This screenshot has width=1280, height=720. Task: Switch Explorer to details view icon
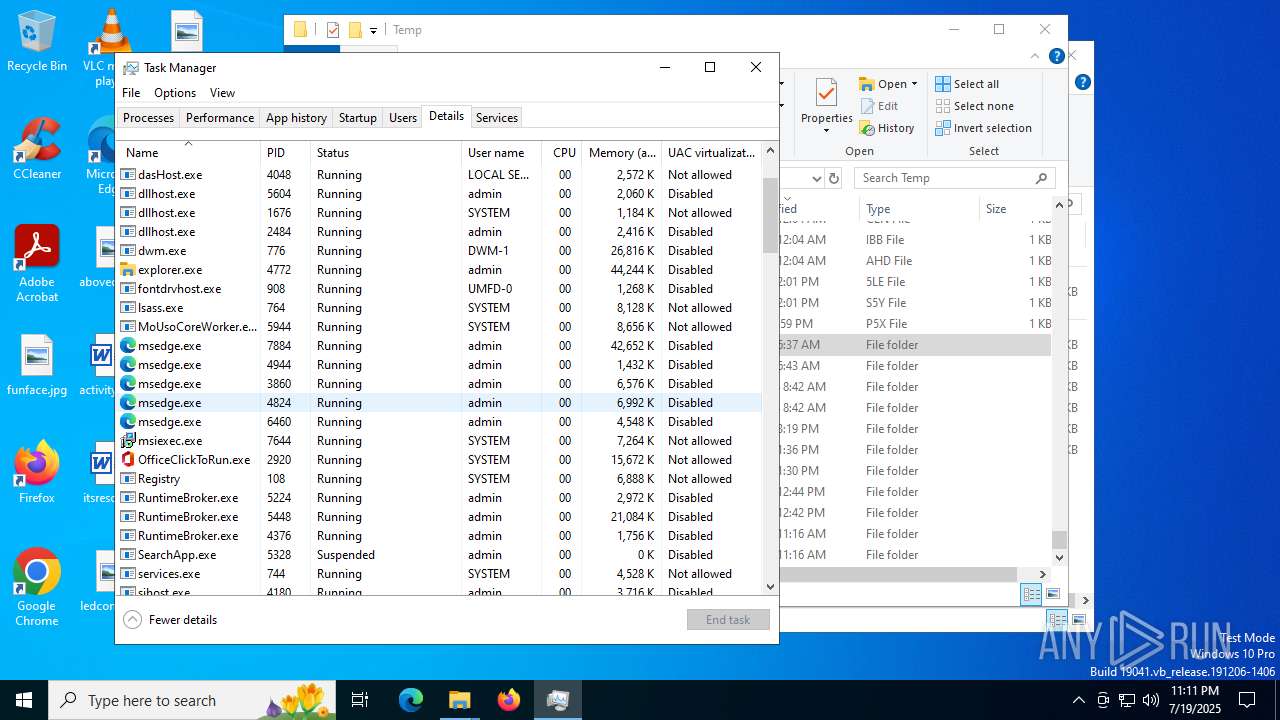tap(1031, 594)
